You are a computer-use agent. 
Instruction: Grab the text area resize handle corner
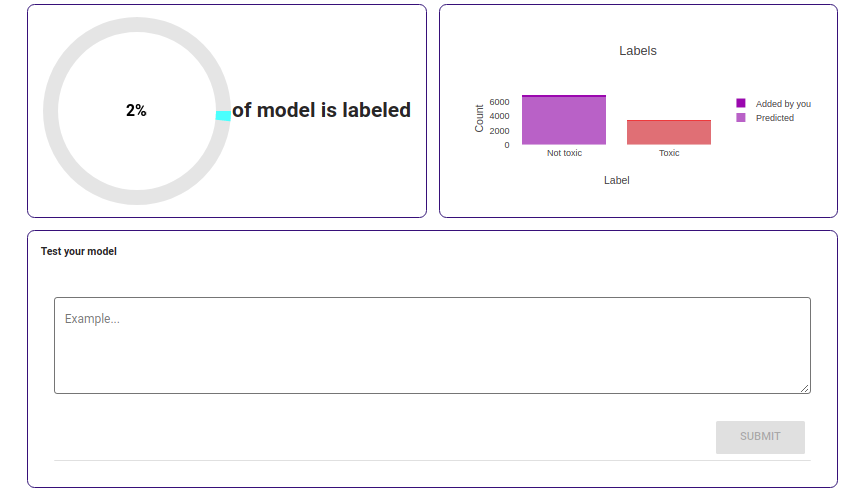(805, 388)
